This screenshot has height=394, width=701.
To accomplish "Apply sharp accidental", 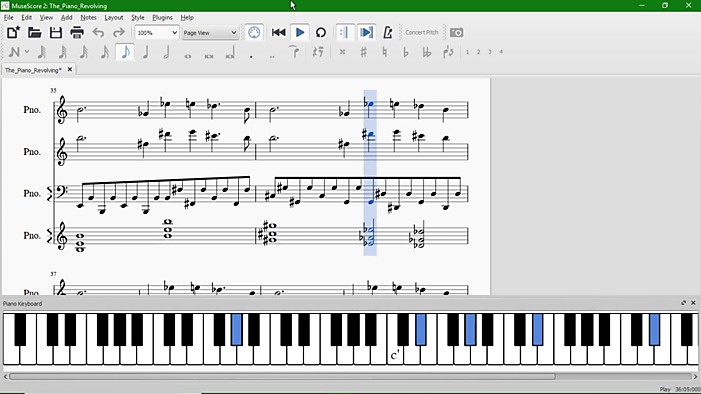I will click(x=363, y=52).
